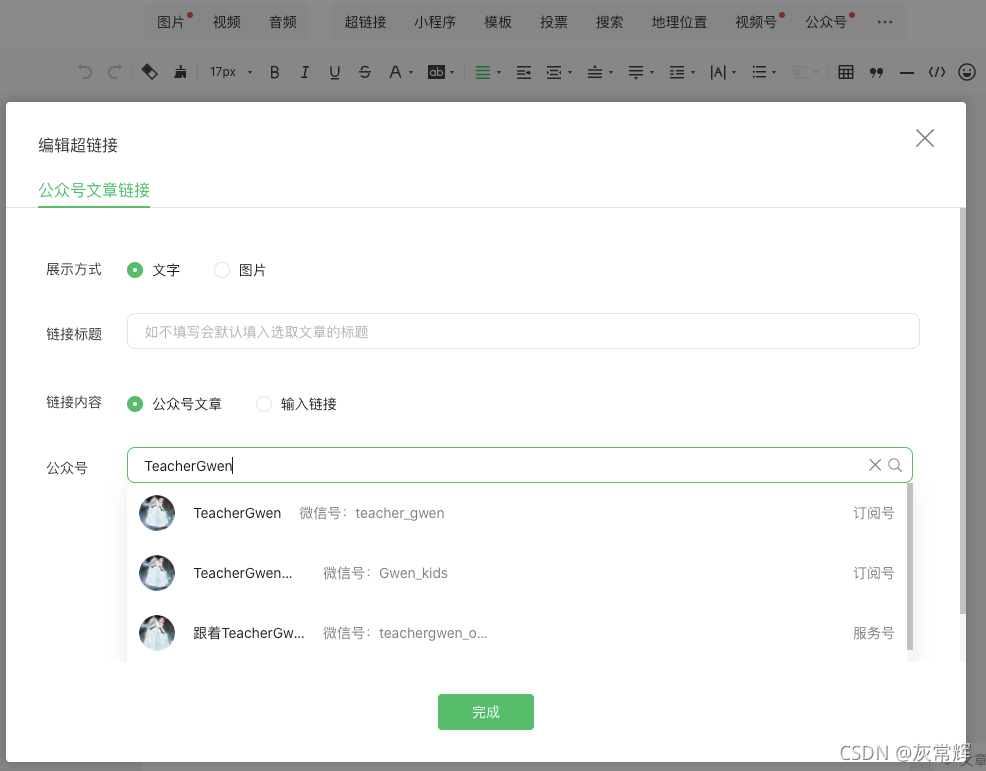Click 视频号 in the insert bar

756,22
